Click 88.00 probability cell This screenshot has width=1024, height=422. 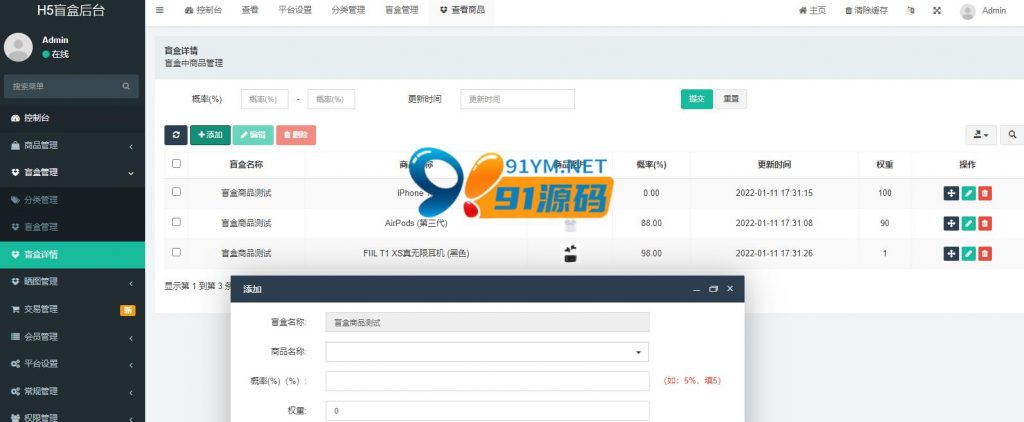(x=651, y=223)
